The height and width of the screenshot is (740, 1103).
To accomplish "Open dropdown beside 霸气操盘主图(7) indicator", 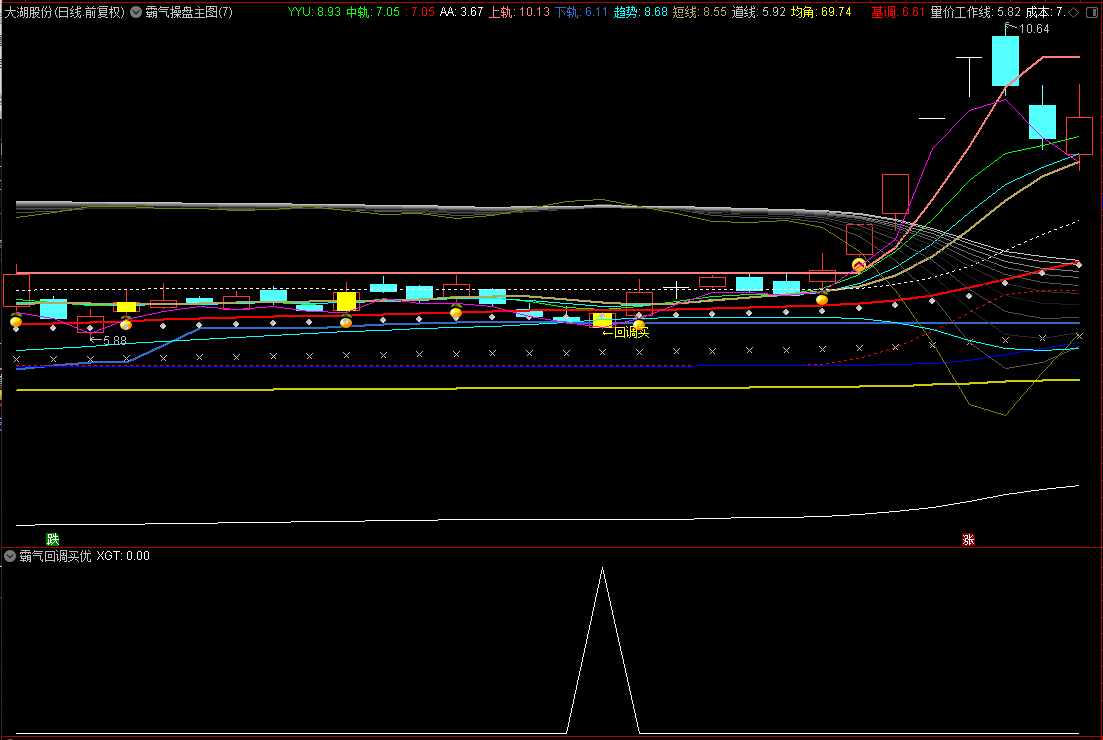I will (x=136, y=12).
